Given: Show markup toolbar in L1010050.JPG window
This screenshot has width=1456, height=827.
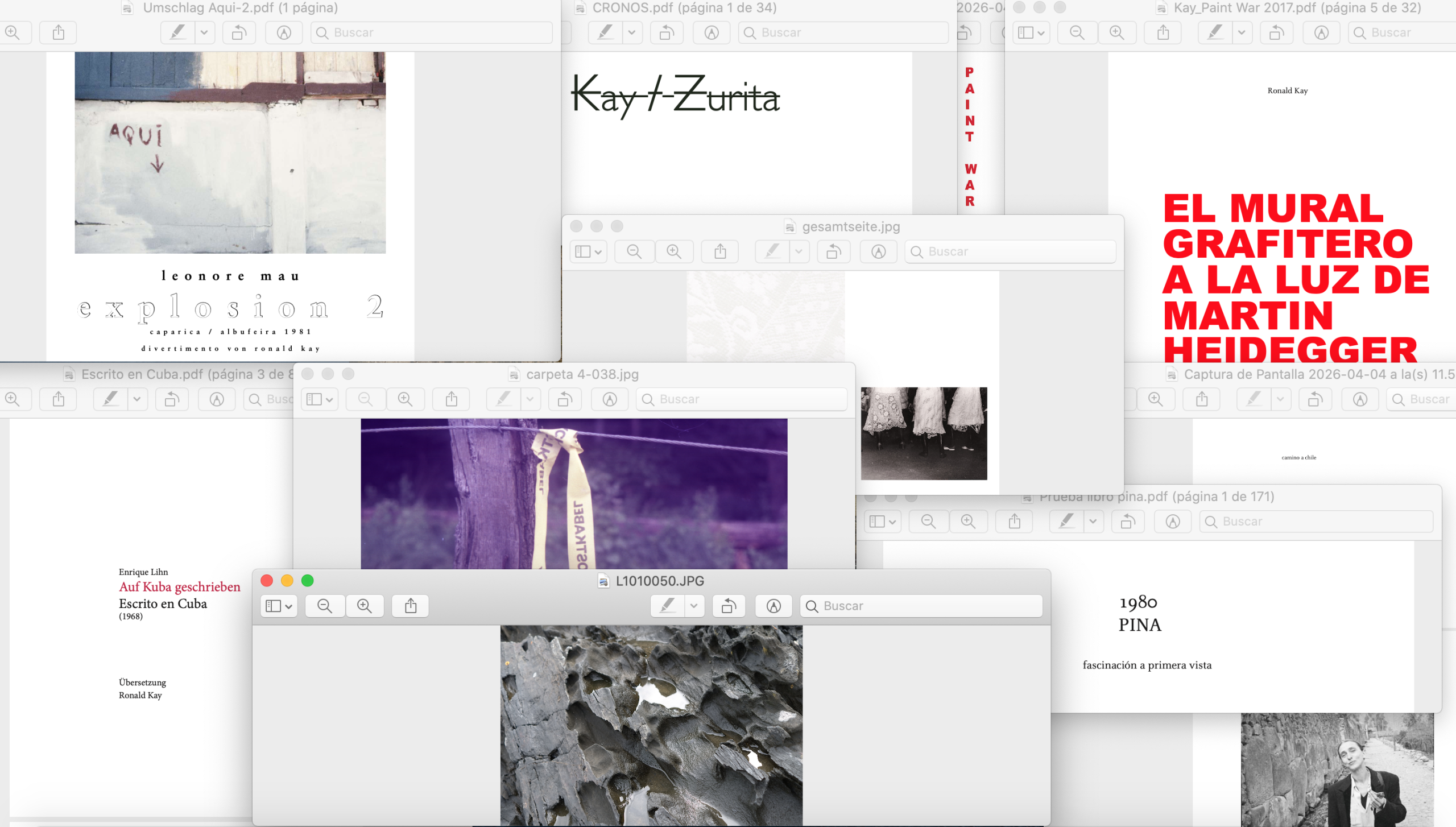Looking at the screenshot, I should (x=773, y=606).
